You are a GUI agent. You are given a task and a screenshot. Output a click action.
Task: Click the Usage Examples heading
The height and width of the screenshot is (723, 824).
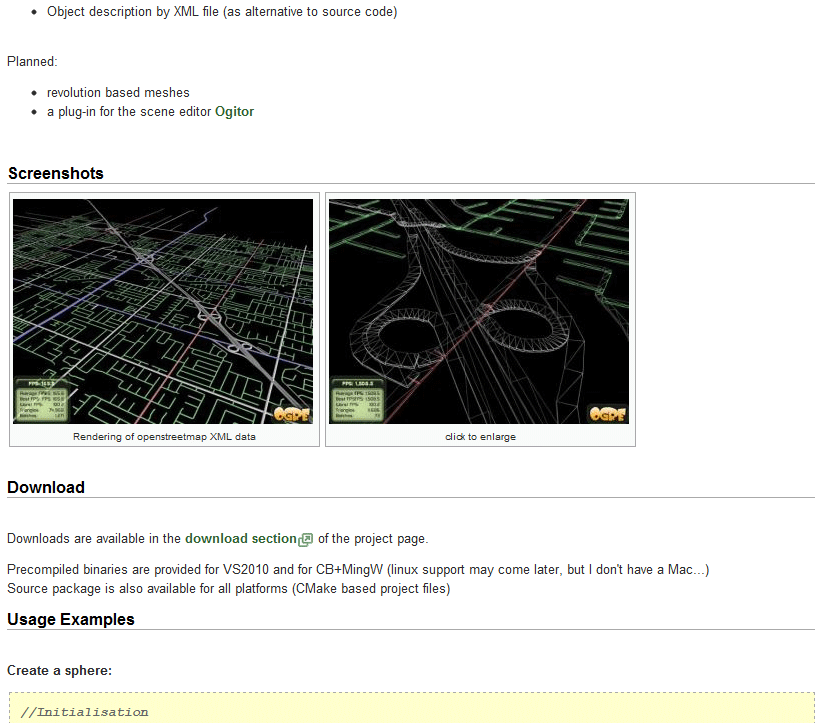click(71, 619)
